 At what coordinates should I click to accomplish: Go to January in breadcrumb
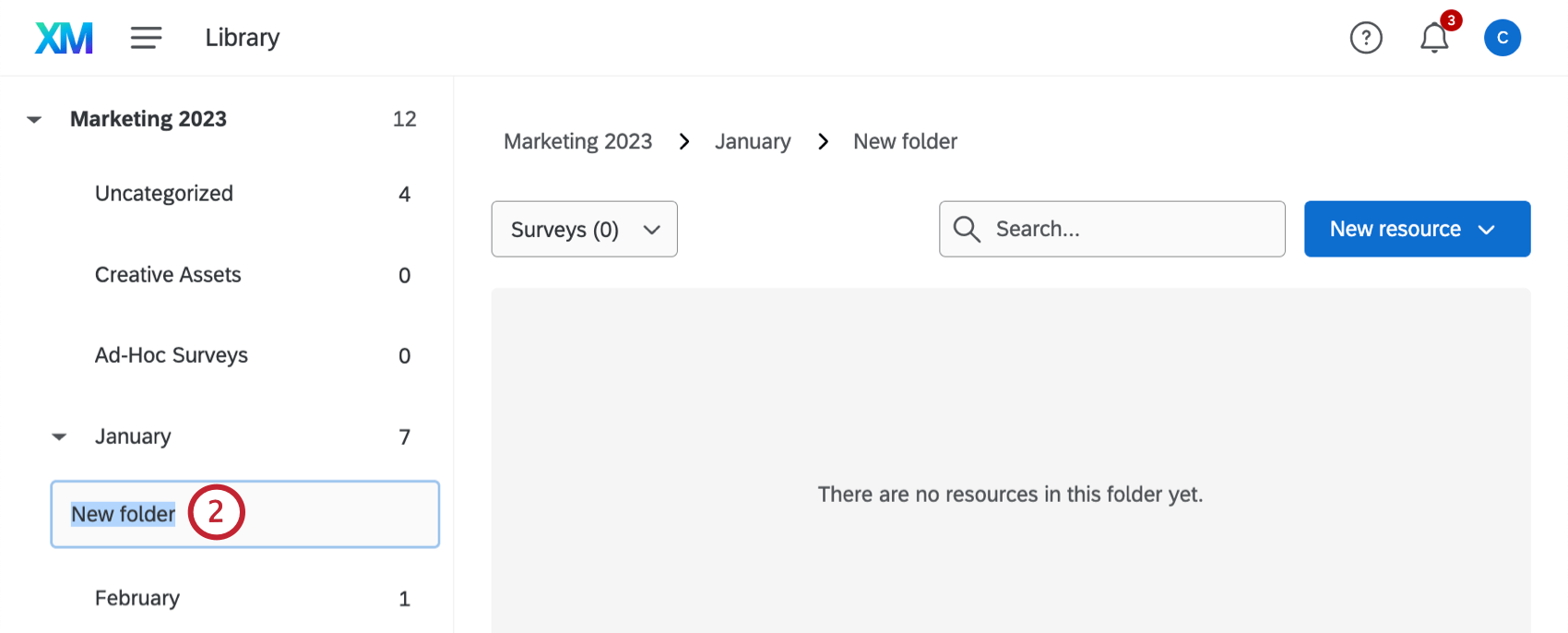tap(753, 141)
